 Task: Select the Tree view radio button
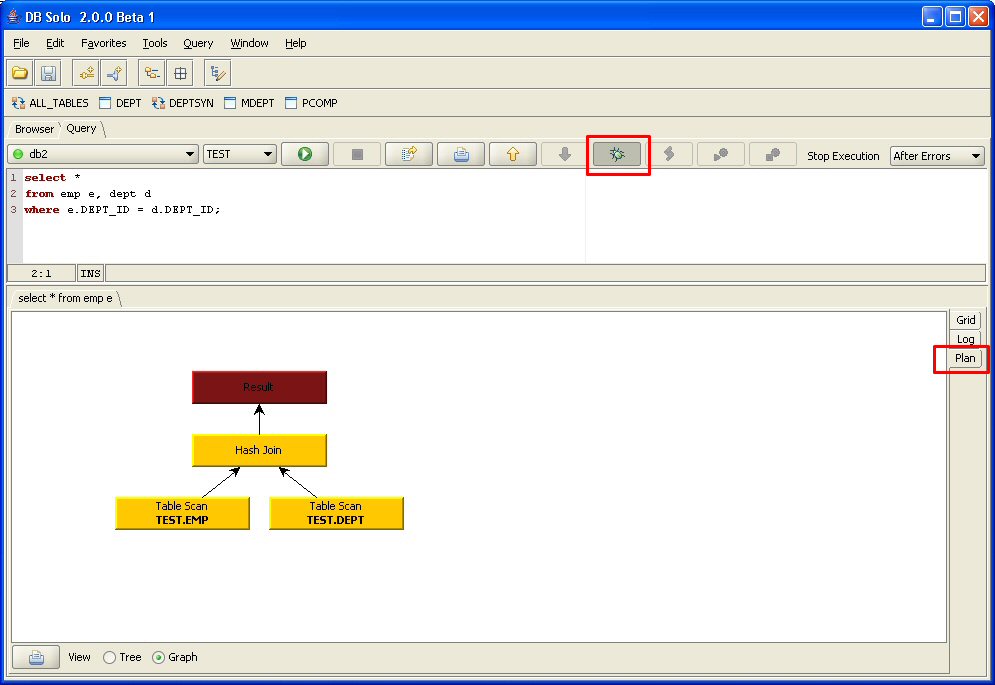click(x=110, y=658)
